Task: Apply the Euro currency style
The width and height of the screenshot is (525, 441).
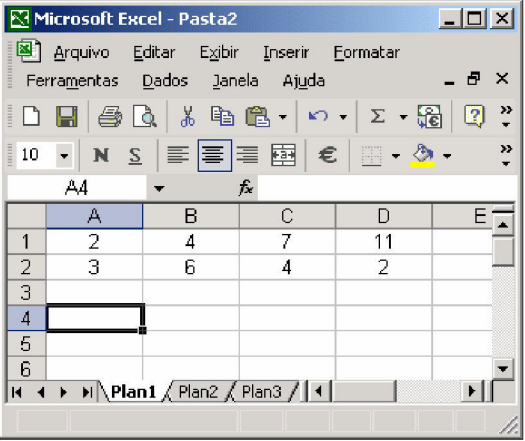Action: (x=327, y=155)
